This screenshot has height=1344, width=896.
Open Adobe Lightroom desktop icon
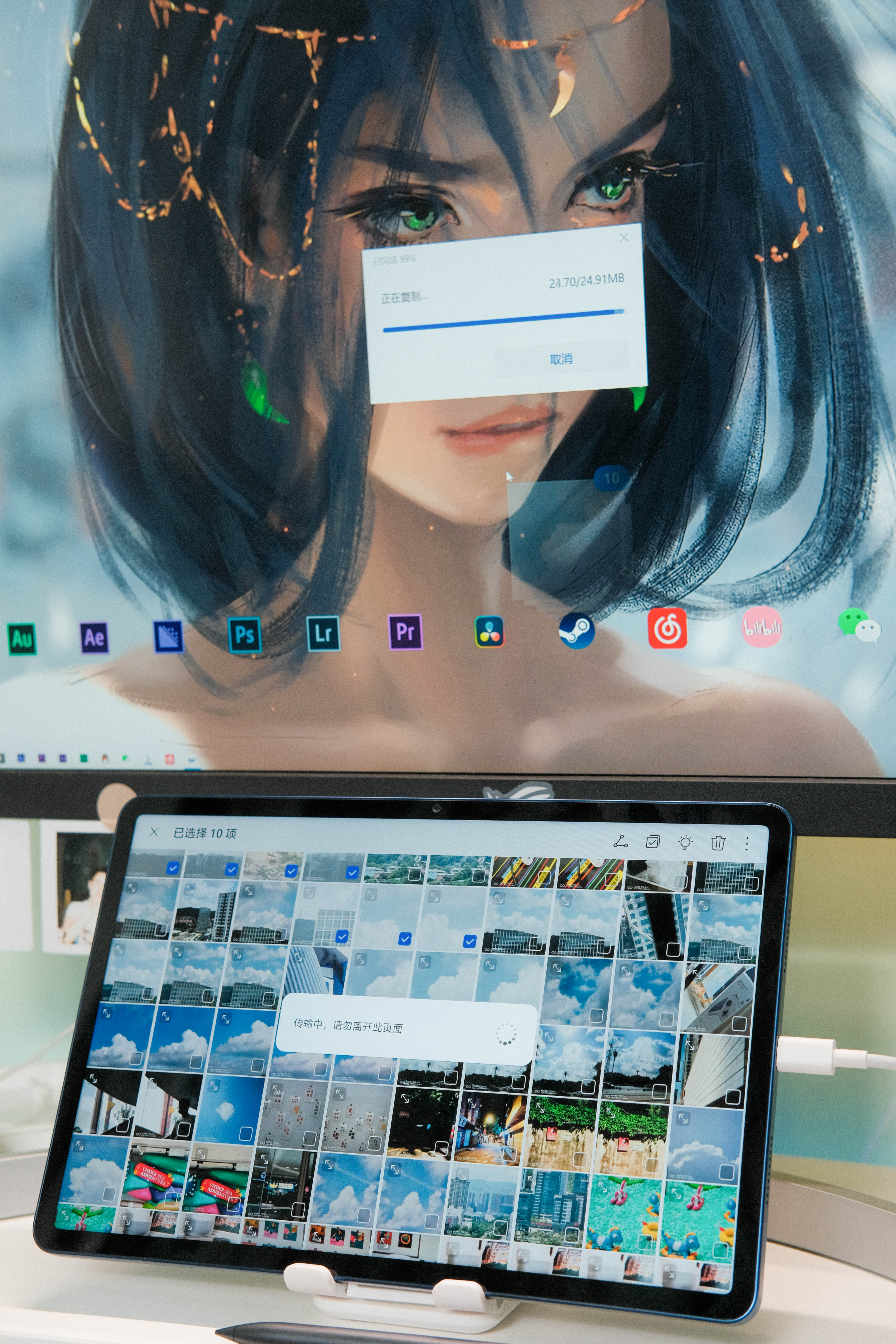pyautogui.click(x=324, y=633)
